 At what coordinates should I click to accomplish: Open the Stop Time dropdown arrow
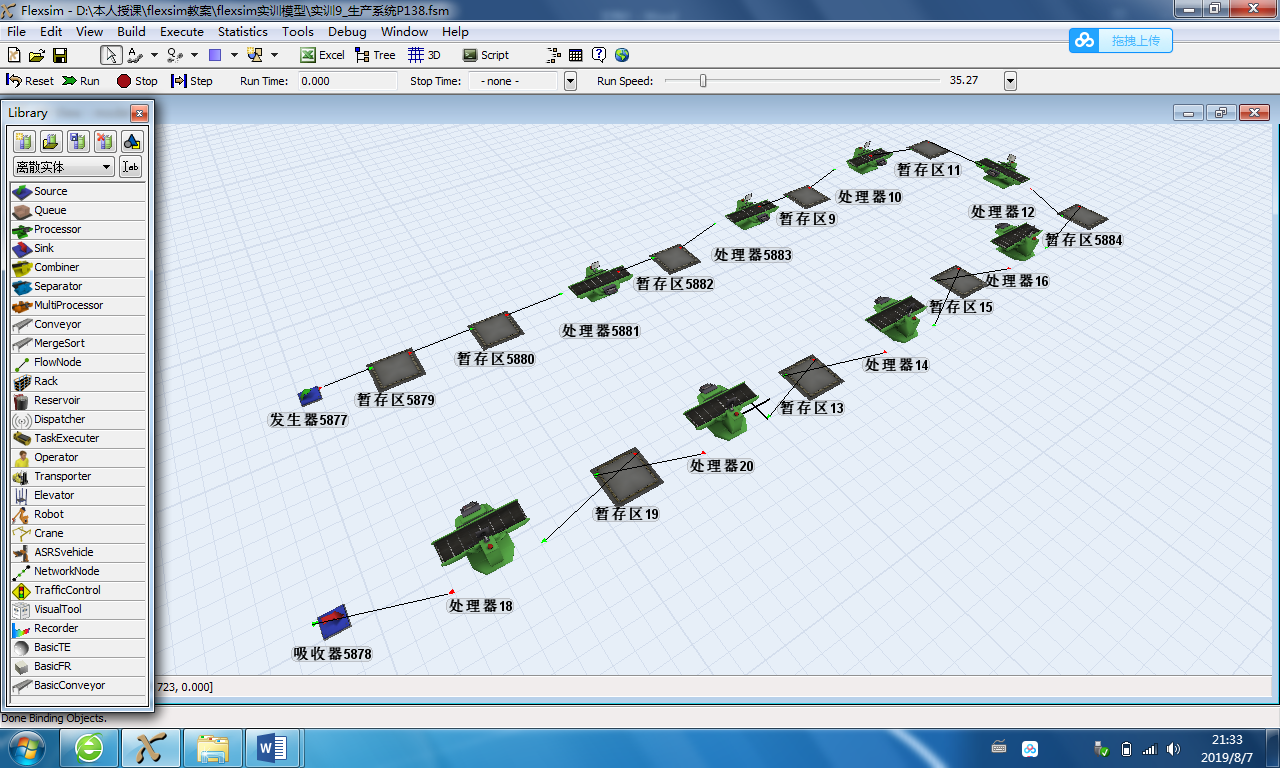pyautogui.click(x=570, y=81)
